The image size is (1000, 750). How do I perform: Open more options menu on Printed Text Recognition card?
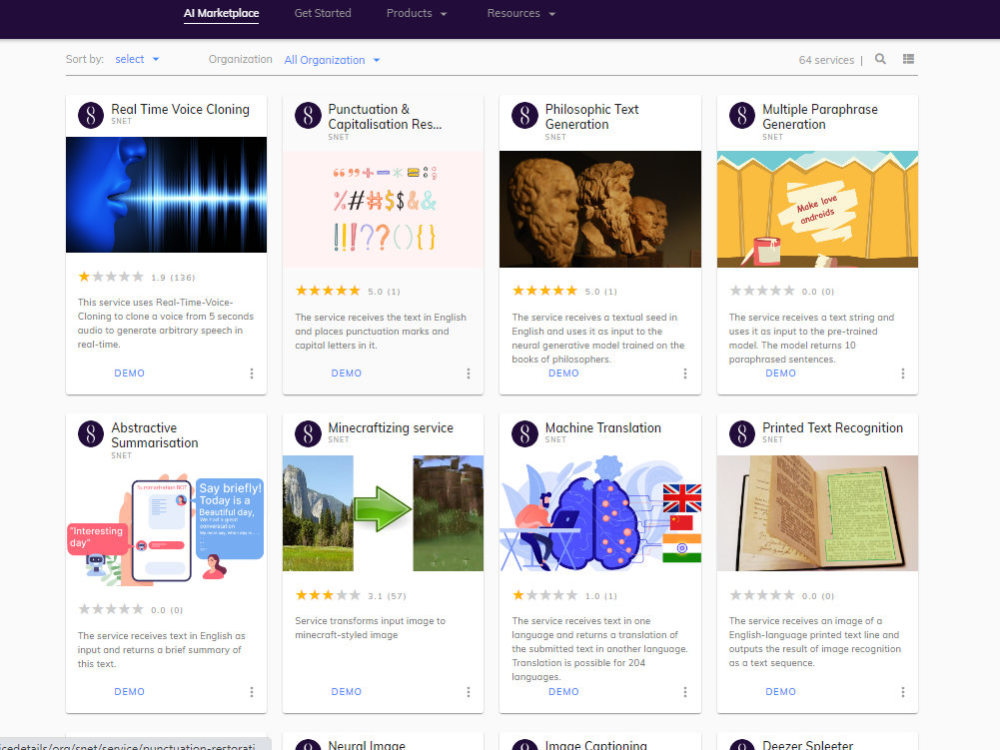[x=902, y=692]
